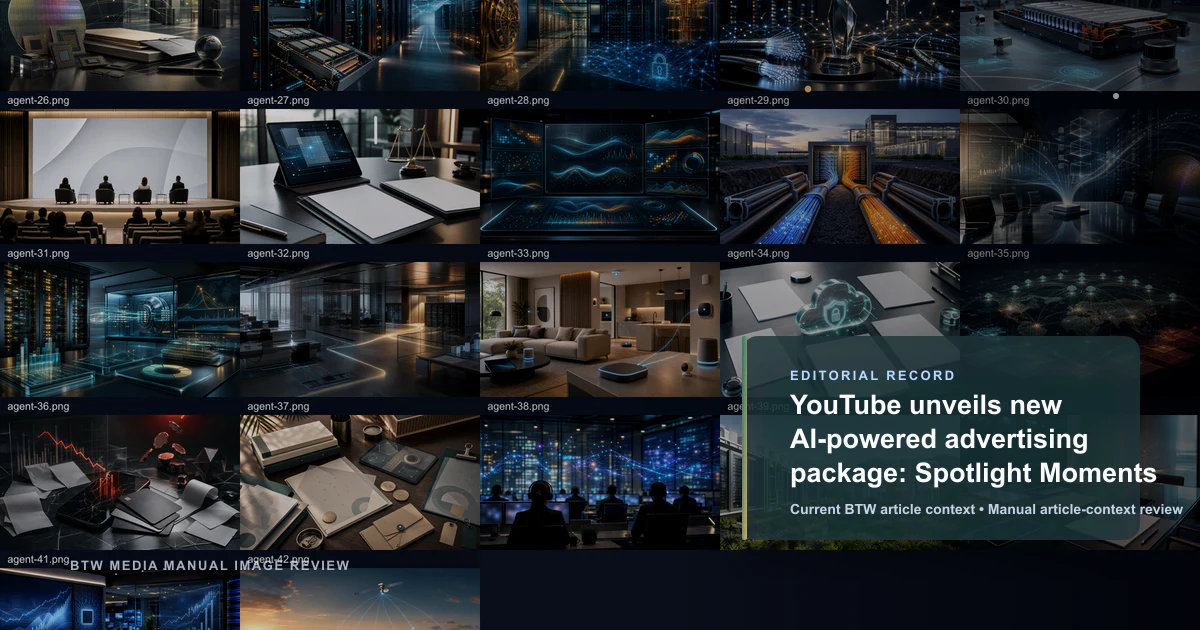Open the agent-26.png thumbnail with chips and a globe
The height and width of the screenshot is (630, 1200).
pyautogui.click(x=120, y=45)
